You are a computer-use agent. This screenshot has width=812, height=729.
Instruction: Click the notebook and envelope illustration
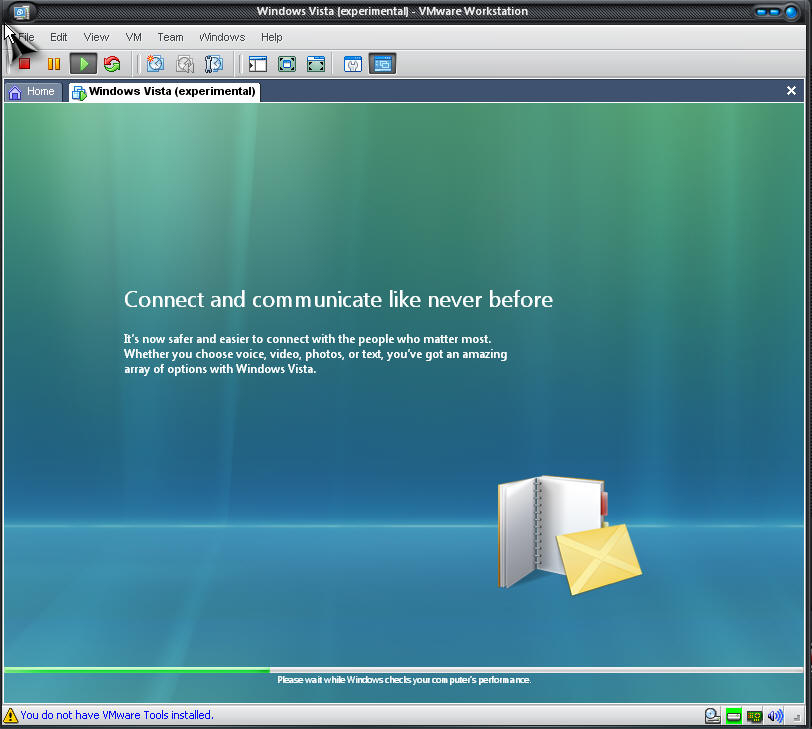pyautogui.click(x=570, y=535)
